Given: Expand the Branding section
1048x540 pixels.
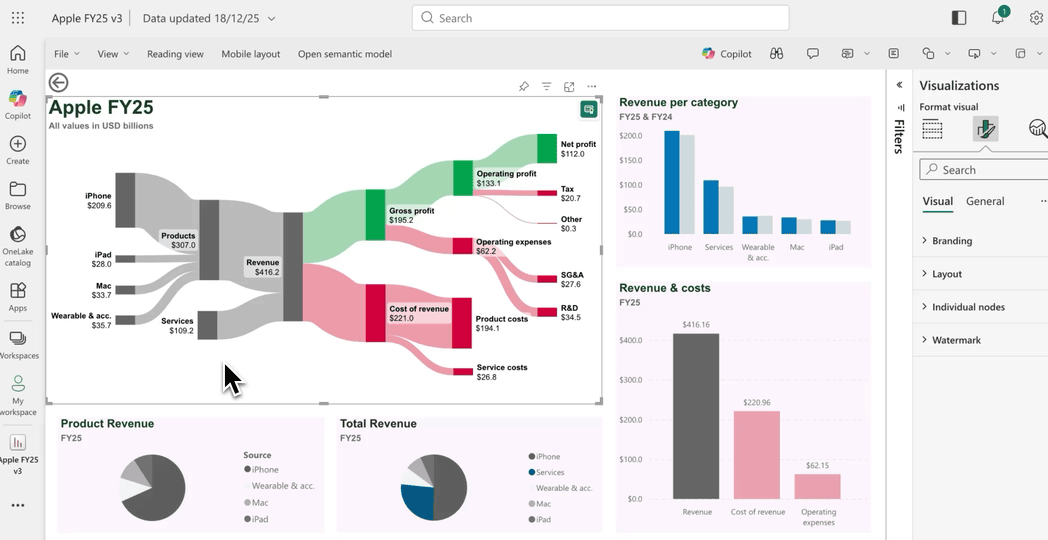Looking at the screenshot, I should [x=951, y=241].
